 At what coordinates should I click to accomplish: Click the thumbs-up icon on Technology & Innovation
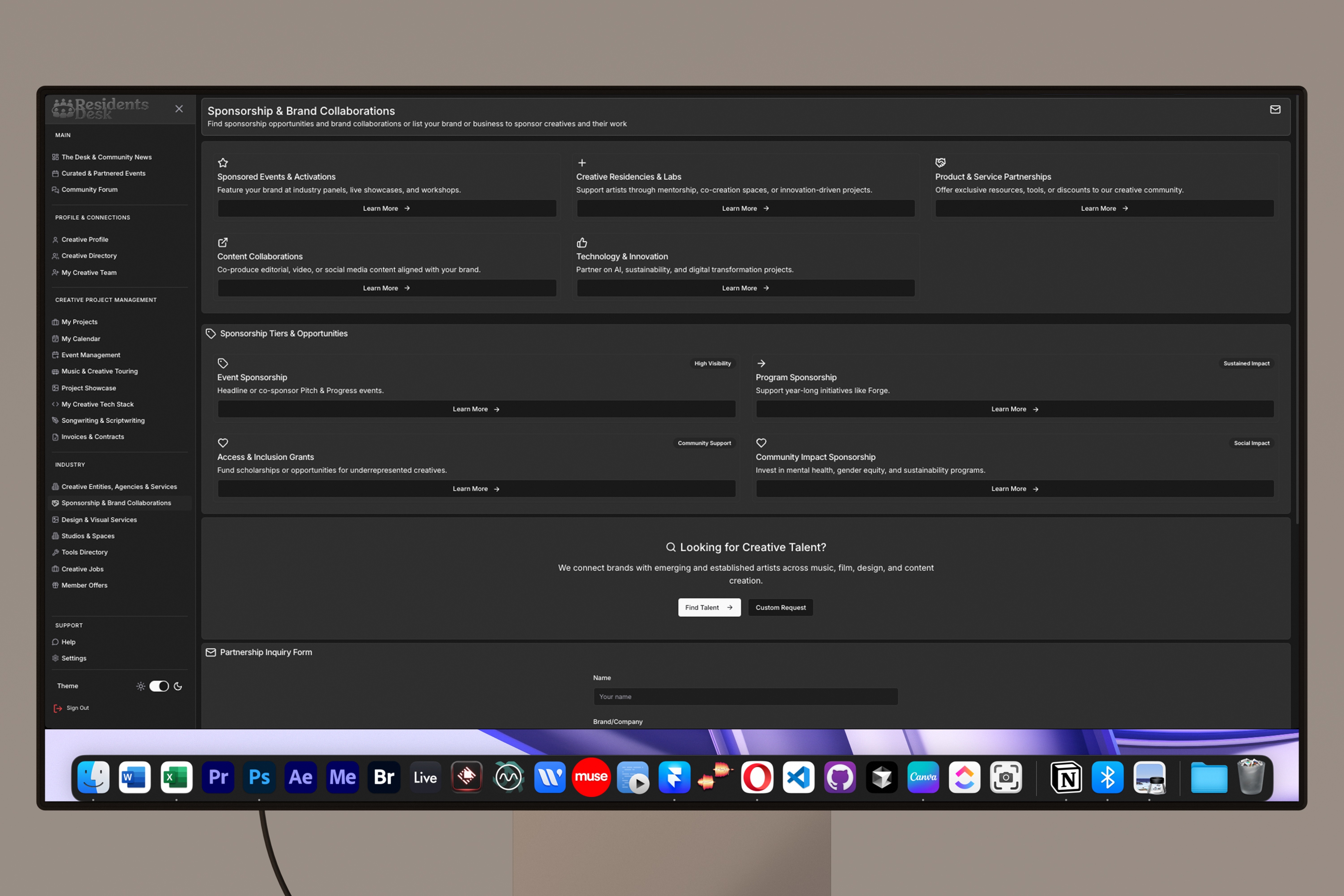pos(582,243)
